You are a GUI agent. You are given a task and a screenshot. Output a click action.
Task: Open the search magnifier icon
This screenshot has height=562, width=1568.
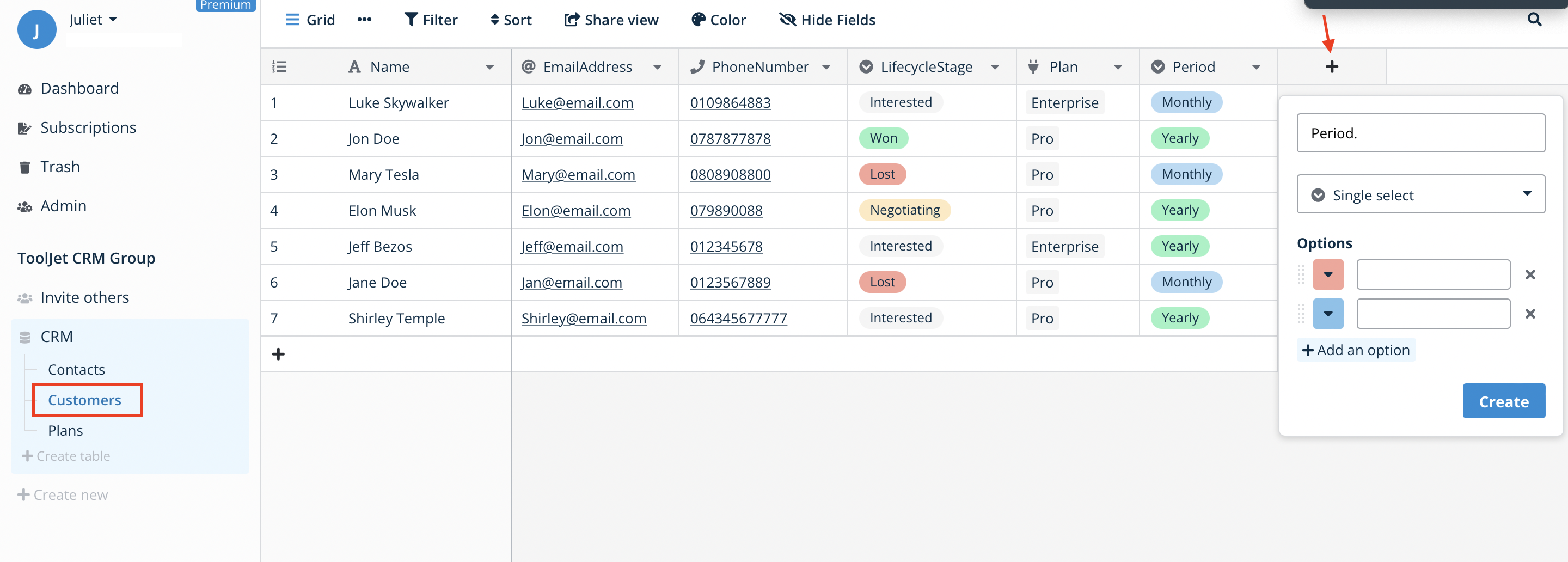pos(1534,19)
